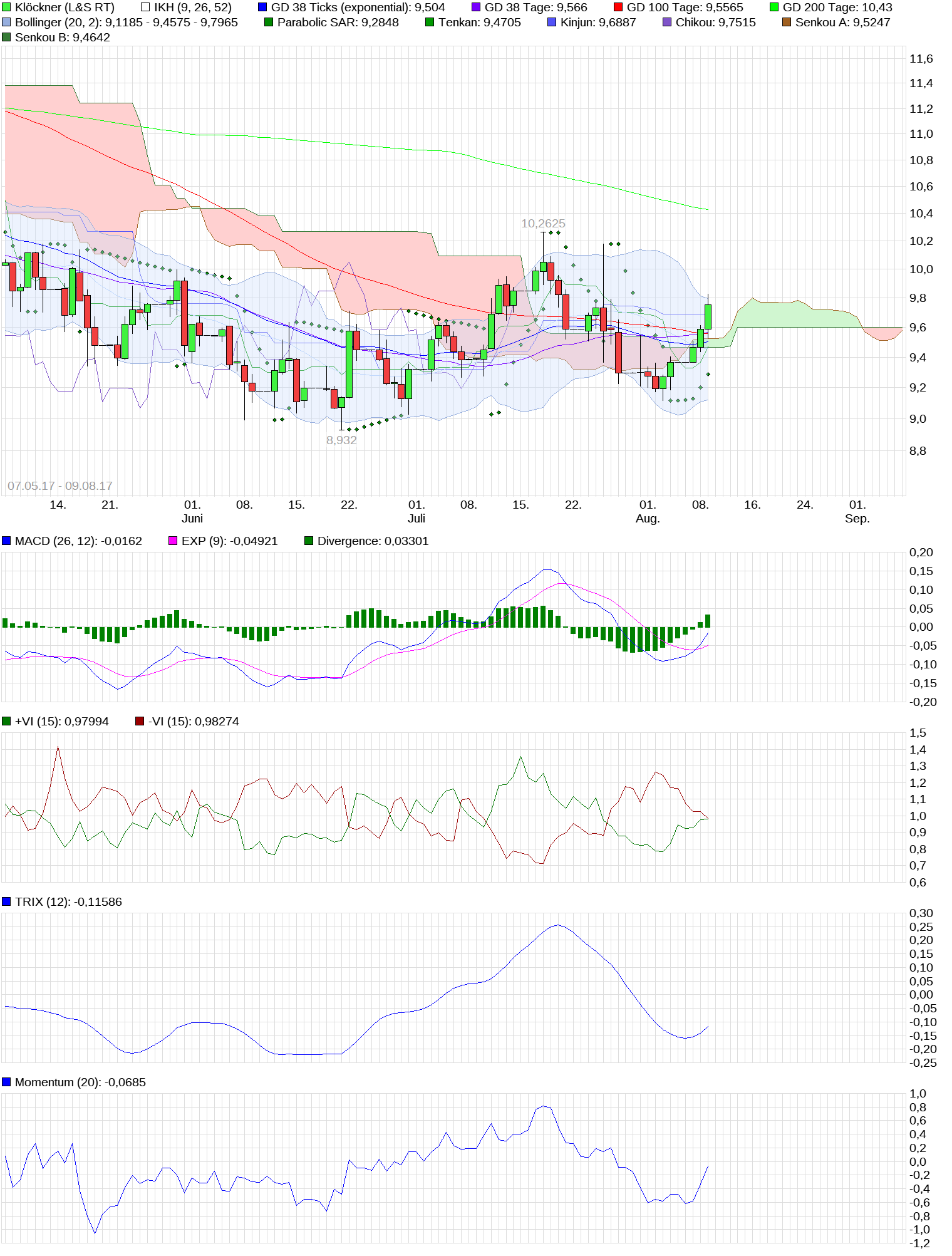This screenshot has height=1256, width=952.
Task: Click the green Klöckner (L&S RT) legend swatch
Action: pyautogui.click(x=6, y=8)
